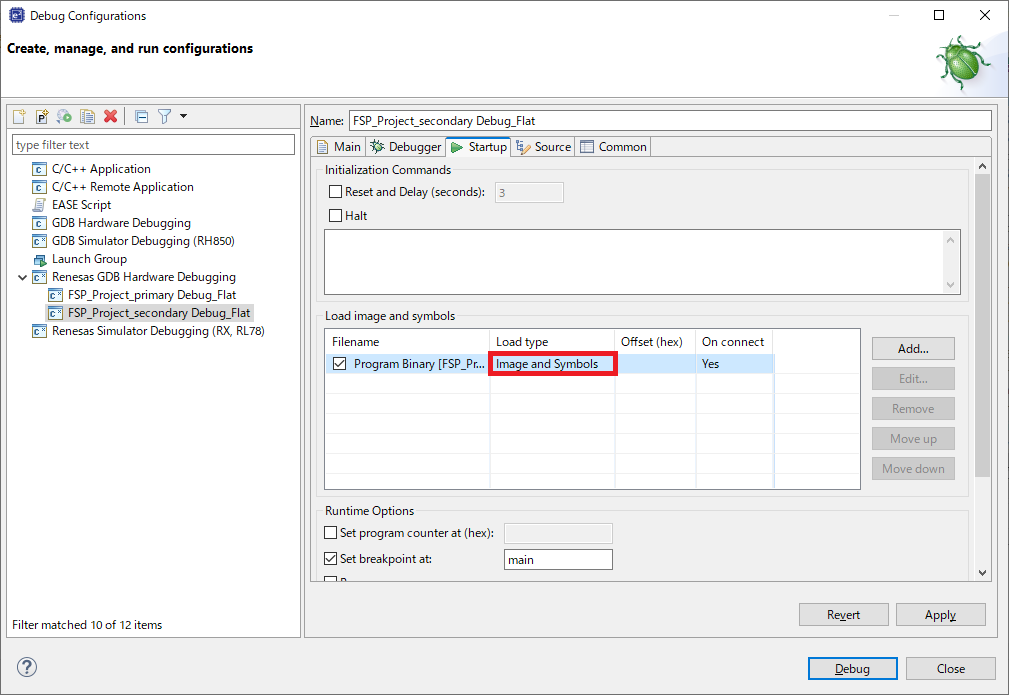Click the New prototype configuration icon

tap(42, 117)
